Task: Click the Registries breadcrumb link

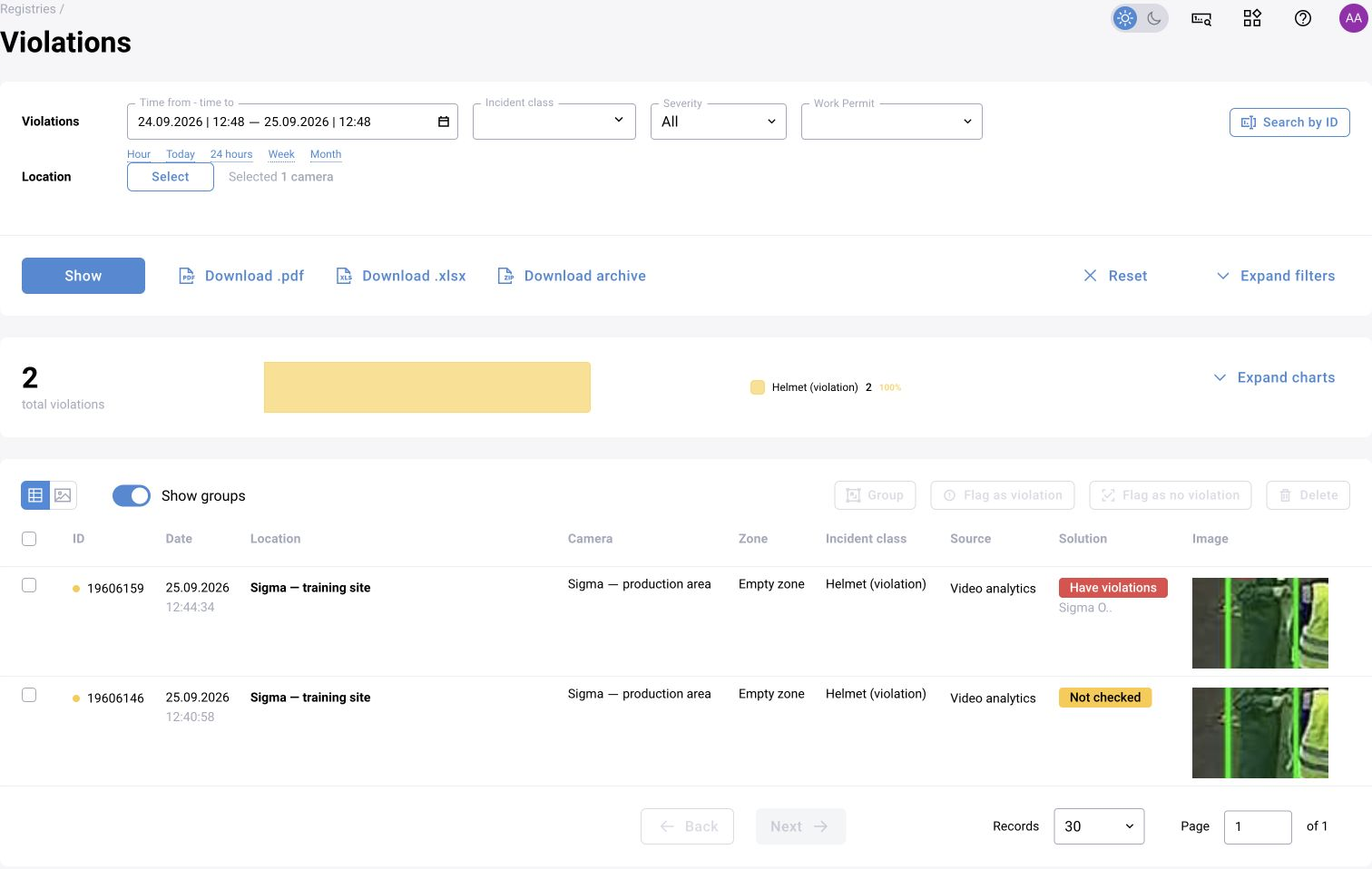Action: [28, 9]
